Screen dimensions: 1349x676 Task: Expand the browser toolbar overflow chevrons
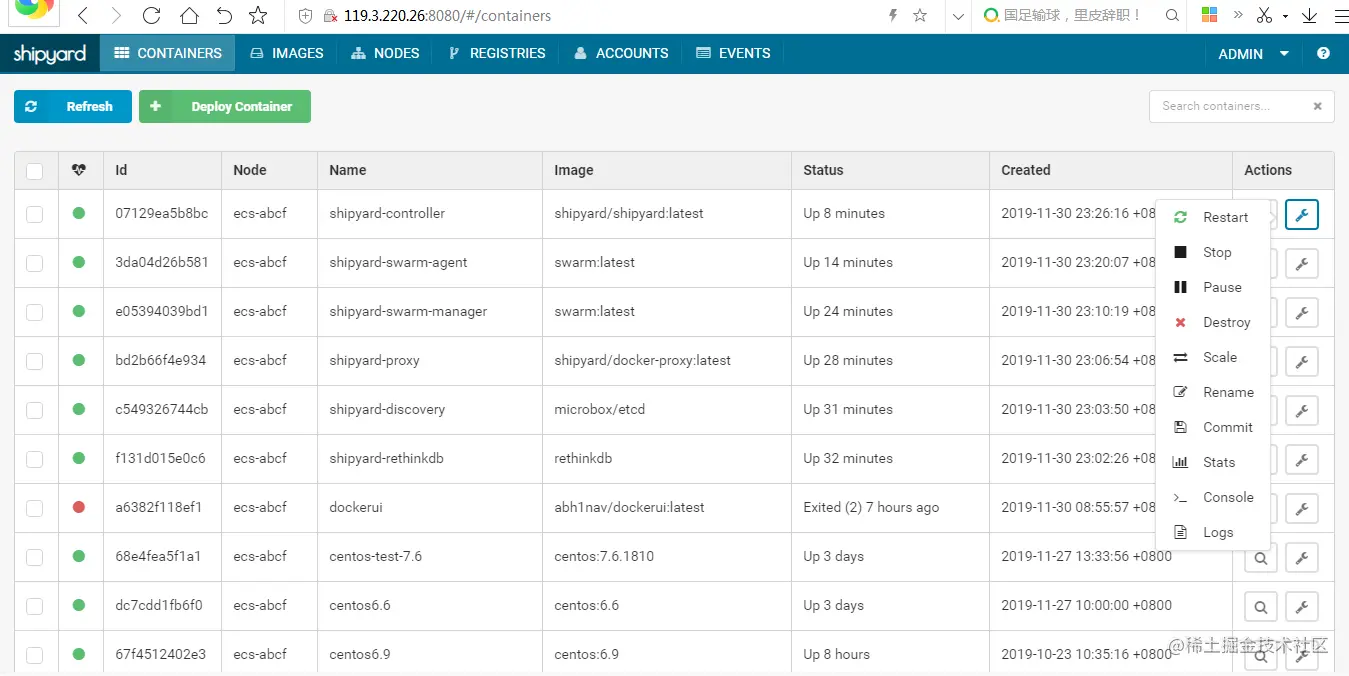point(1238,15)
